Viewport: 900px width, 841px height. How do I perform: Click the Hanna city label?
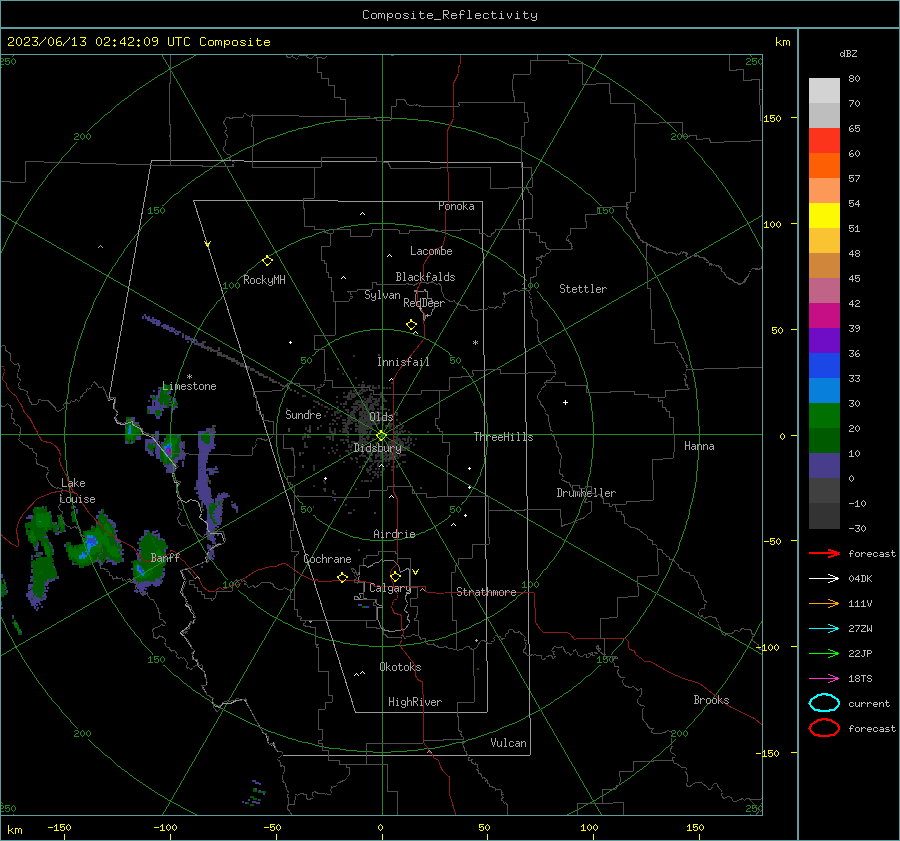[x=699, y=446]
